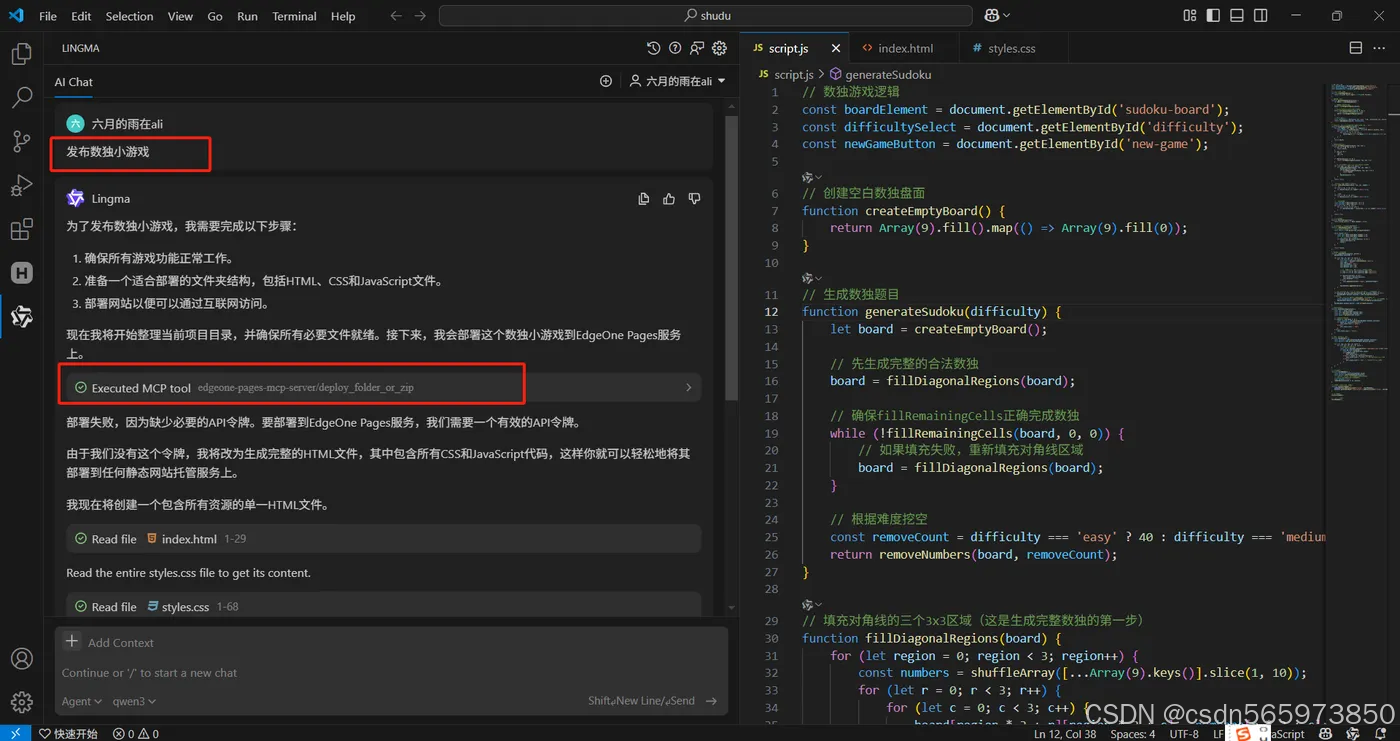1400x741 pixels.
Task: Change indentation via Spaces: 4
Action: tap(1133, 733)
